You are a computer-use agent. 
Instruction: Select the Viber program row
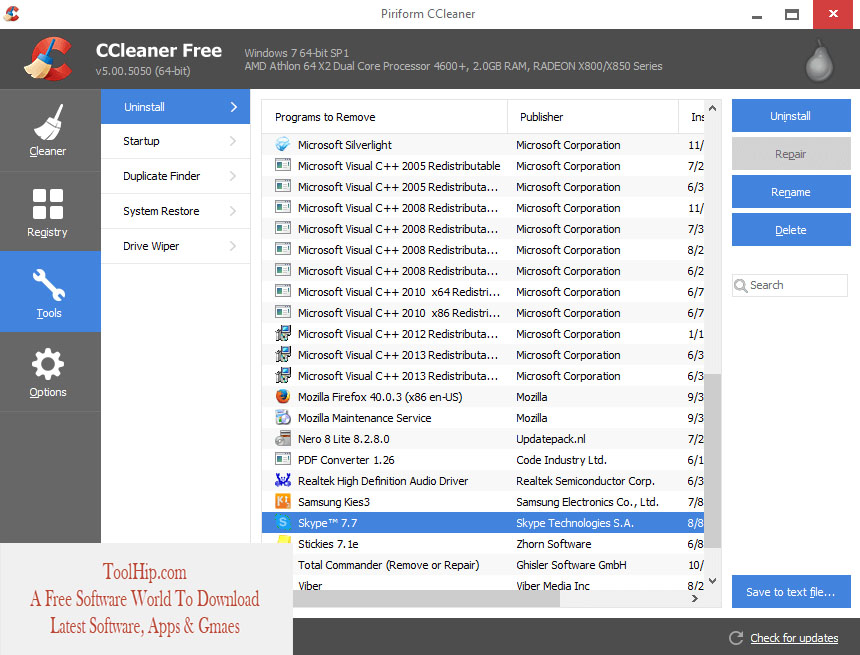[483, 584]
